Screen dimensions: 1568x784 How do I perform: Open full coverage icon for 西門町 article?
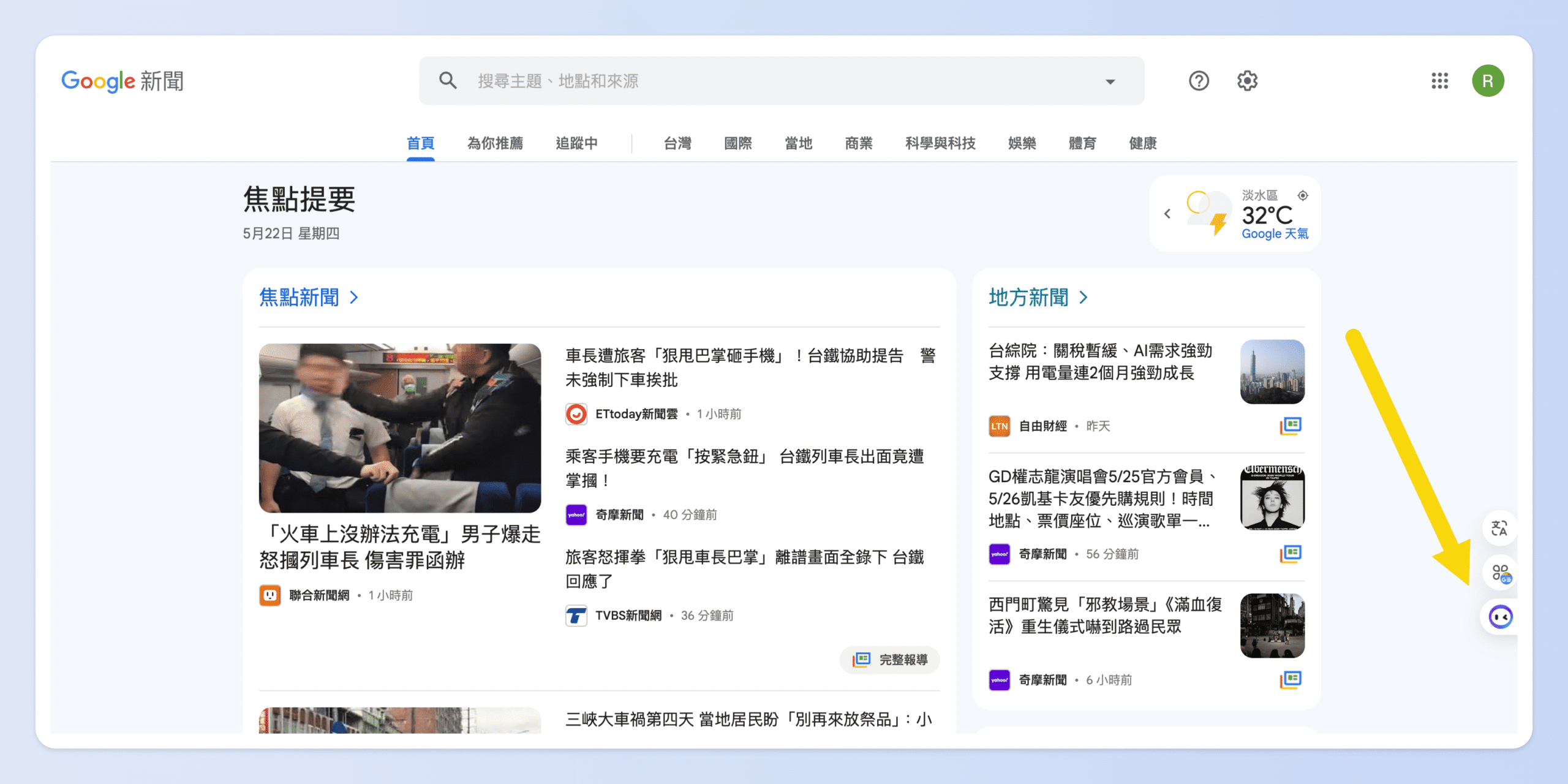(1291, 679)
